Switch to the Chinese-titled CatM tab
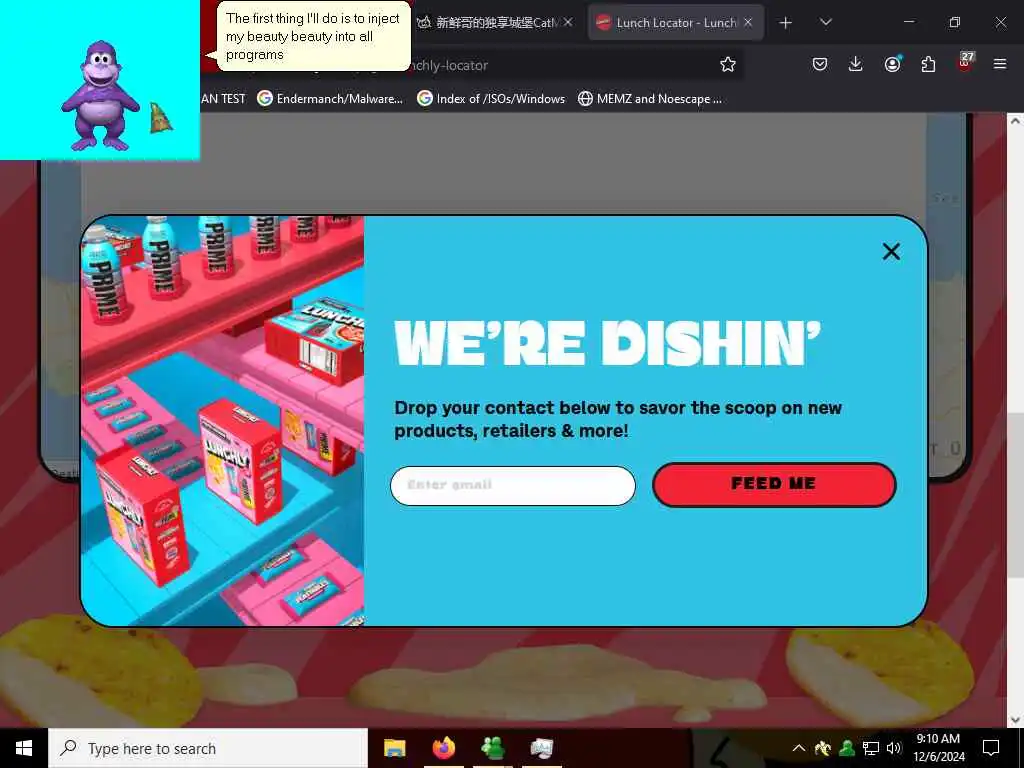 coord(496,23)
